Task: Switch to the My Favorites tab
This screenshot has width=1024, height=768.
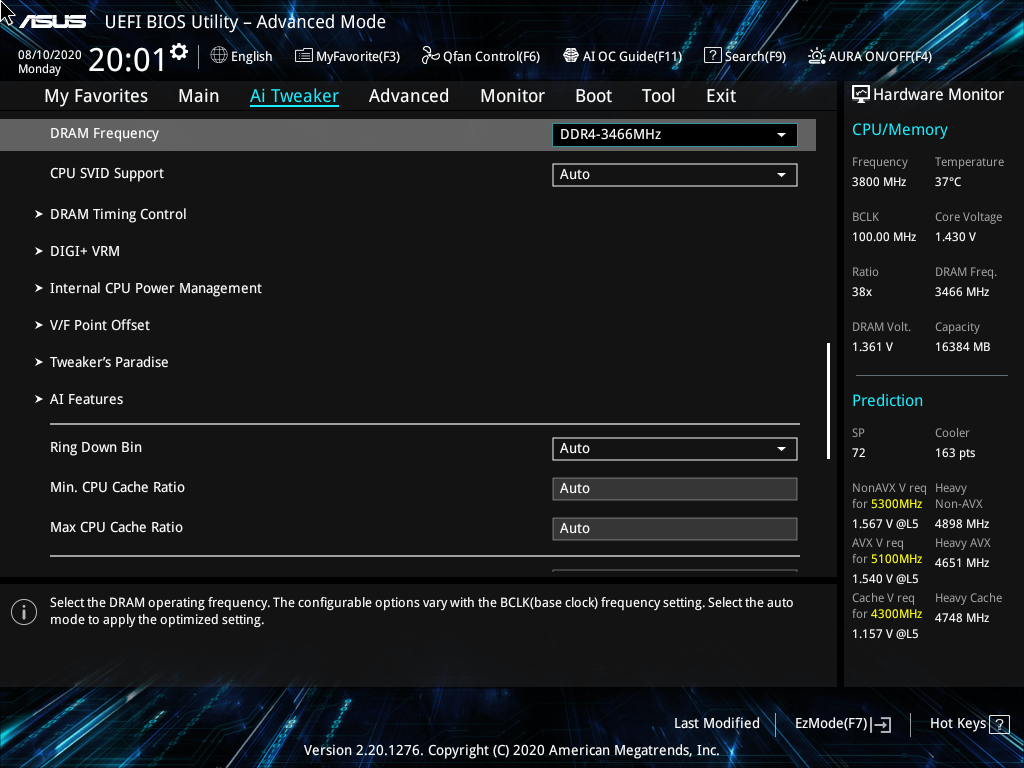Action: [96, 96]
